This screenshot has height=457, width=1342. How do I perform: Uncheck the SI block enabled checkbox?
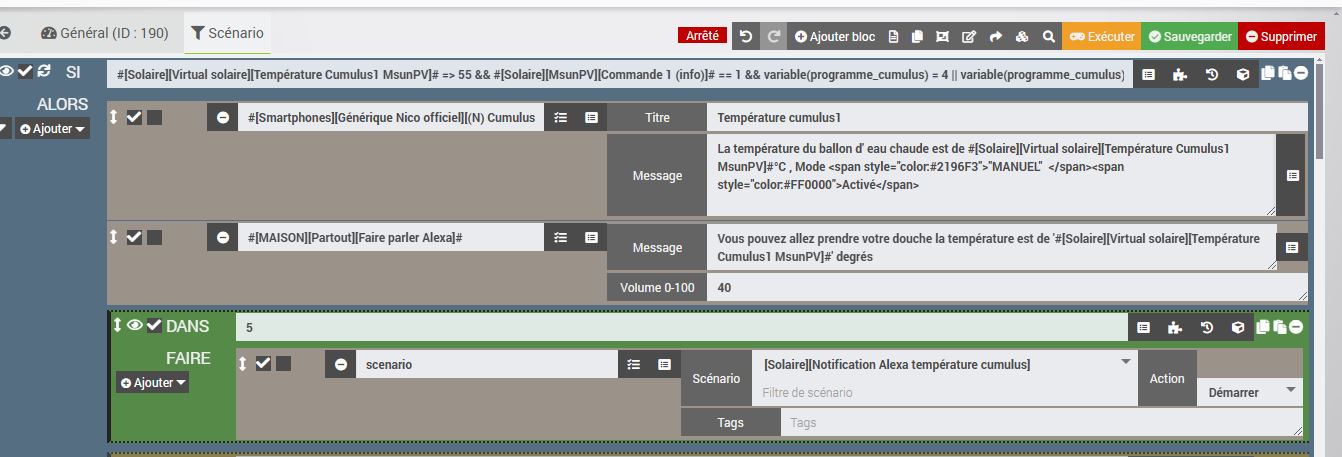[26, 71]
